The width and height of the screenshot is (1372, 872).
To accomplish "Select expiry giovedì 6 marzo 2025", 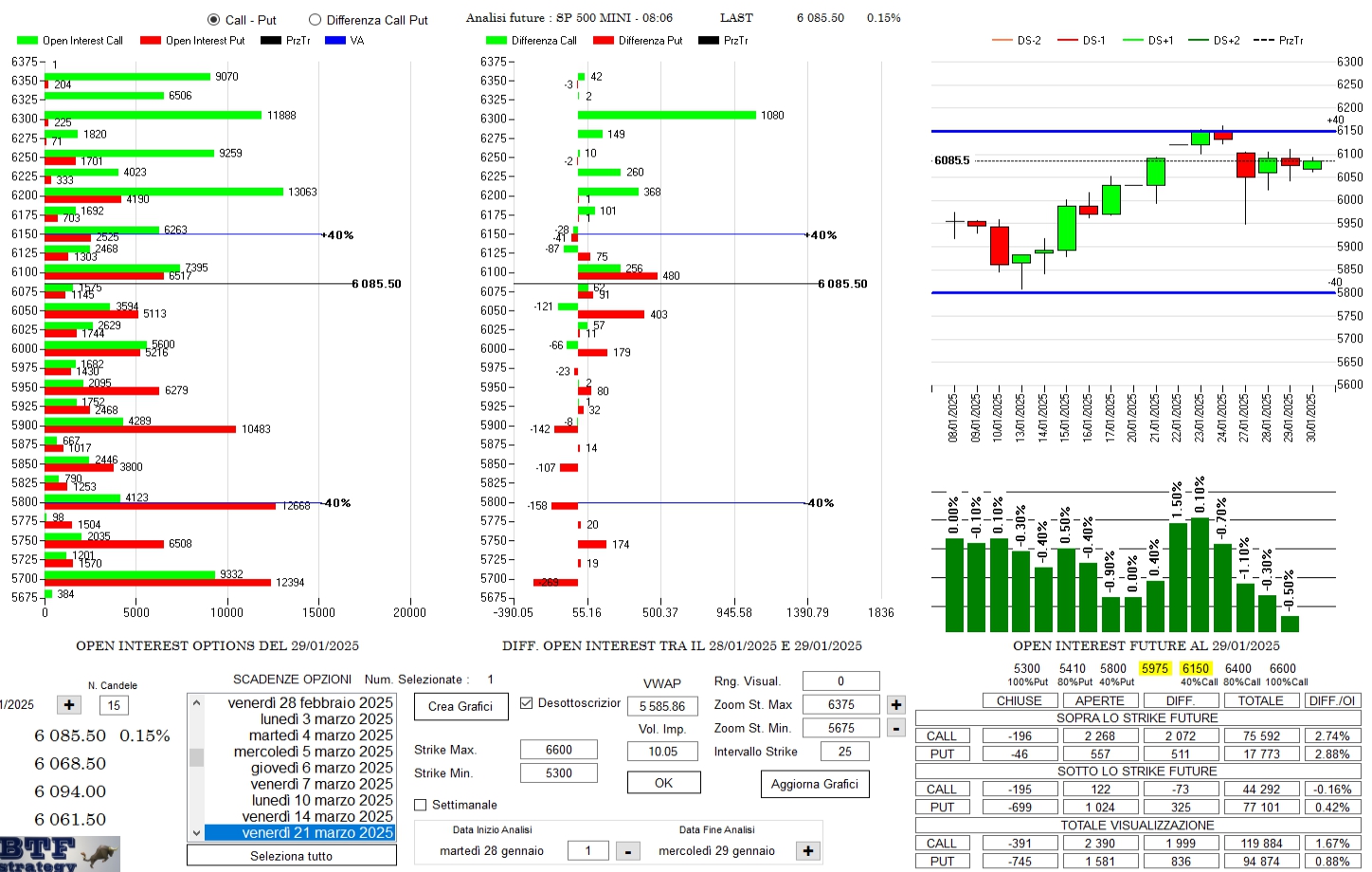I will click(299, 768).
